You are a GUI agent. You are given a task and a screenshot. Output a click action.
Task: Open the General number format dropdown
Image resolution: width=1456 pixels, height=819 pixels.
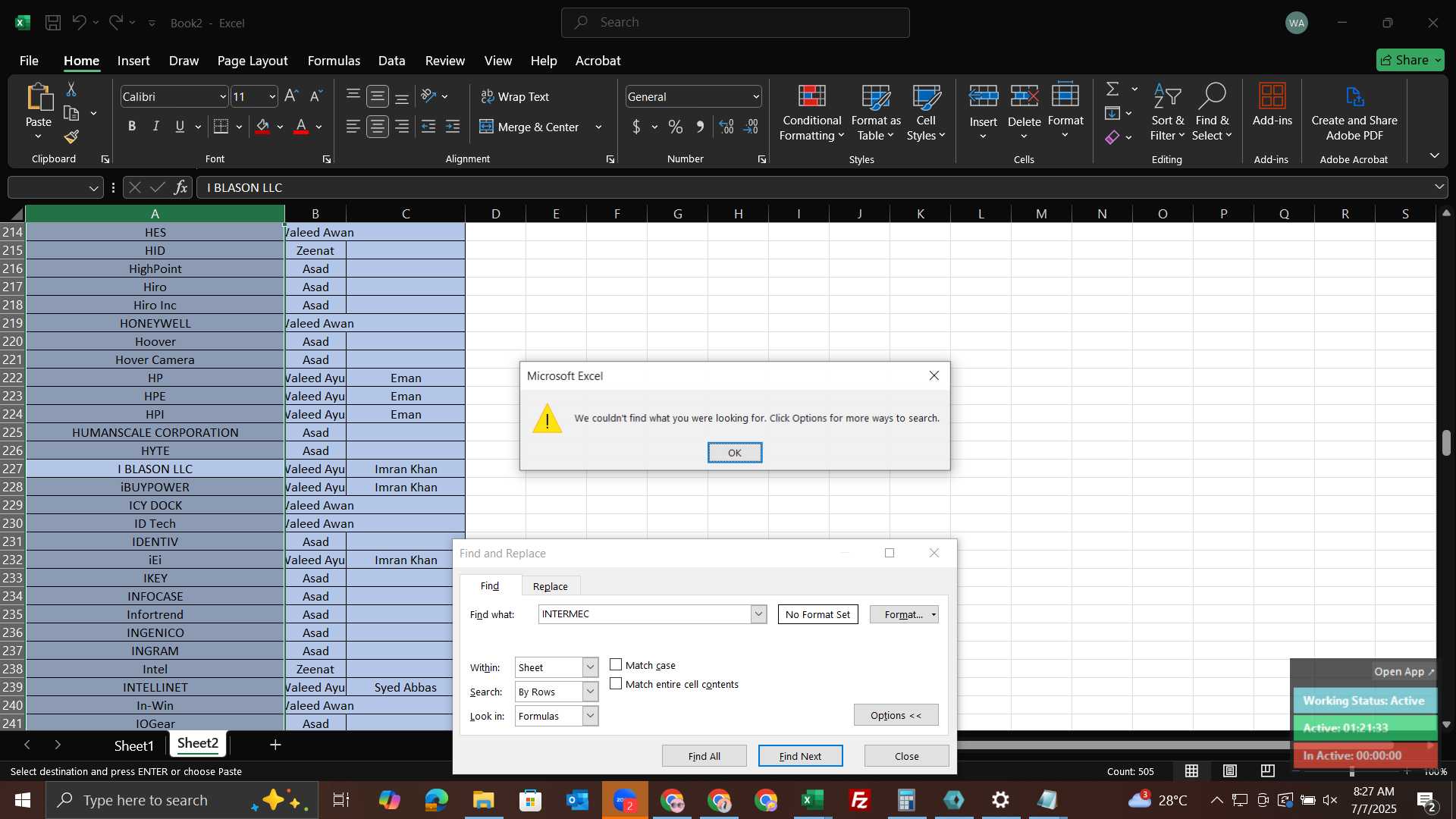click(756, 96)
